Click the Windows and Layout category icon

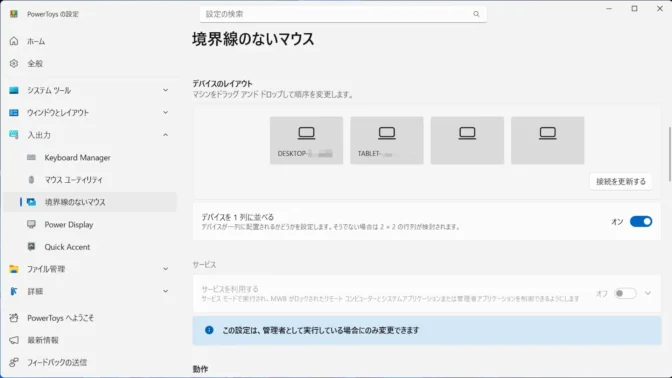pos(14,113)
